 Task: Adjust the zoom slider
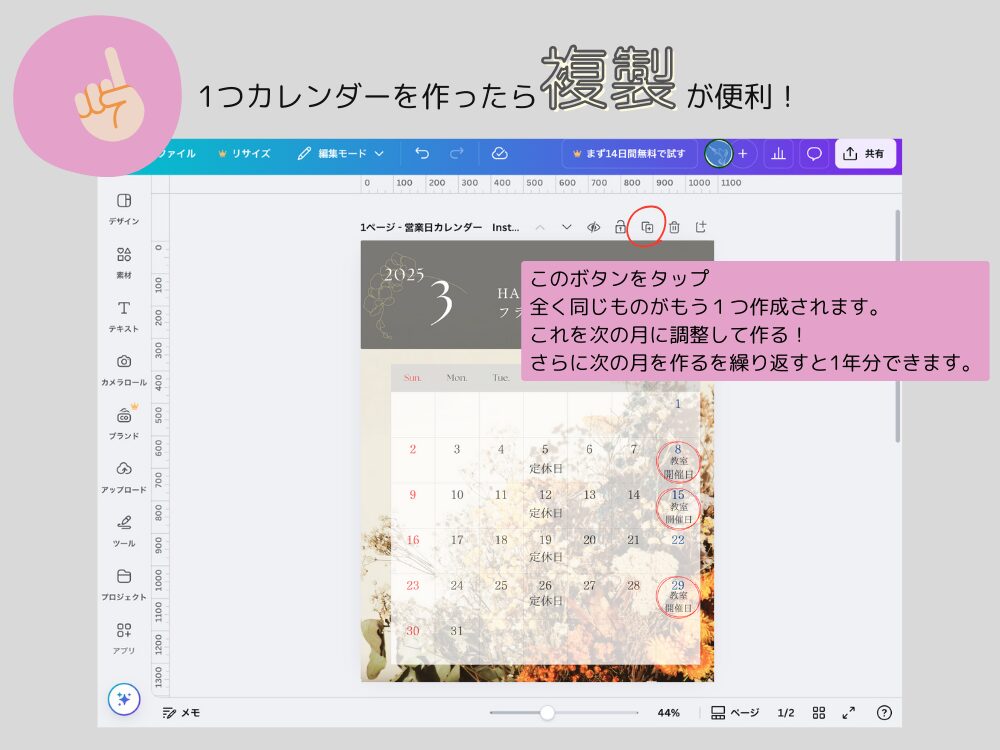click(547, 712)
